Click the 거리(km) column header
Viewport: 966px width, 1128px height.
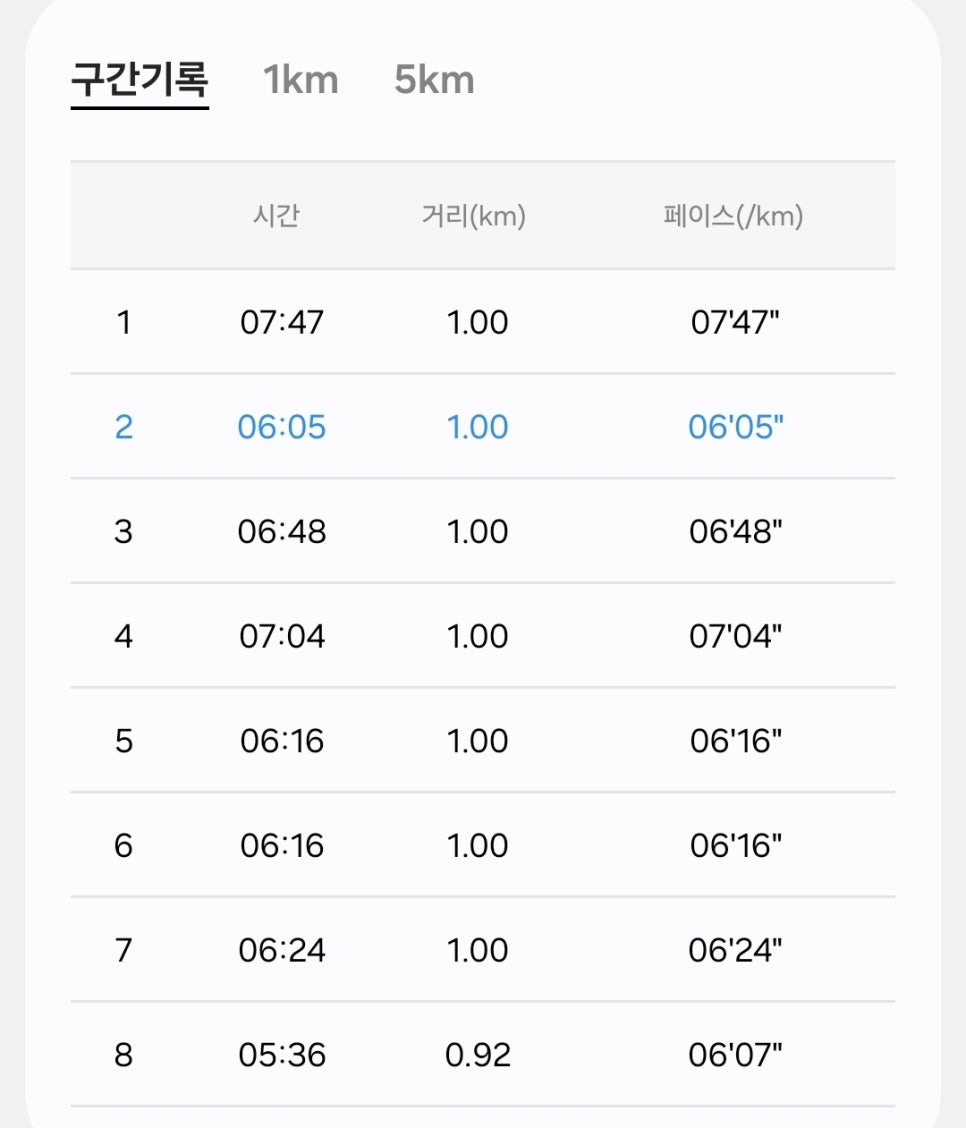tap(474, 216)
